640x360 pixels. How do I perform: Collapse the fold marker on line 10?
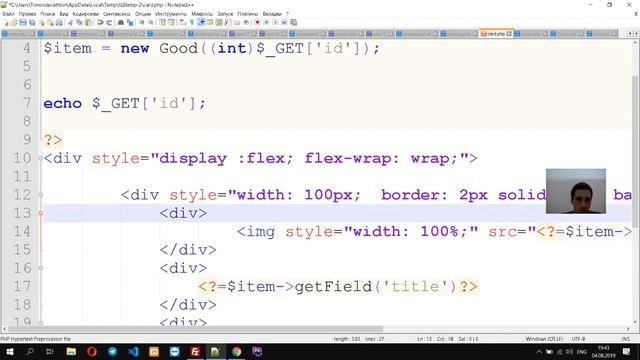(x=40, y=158)
